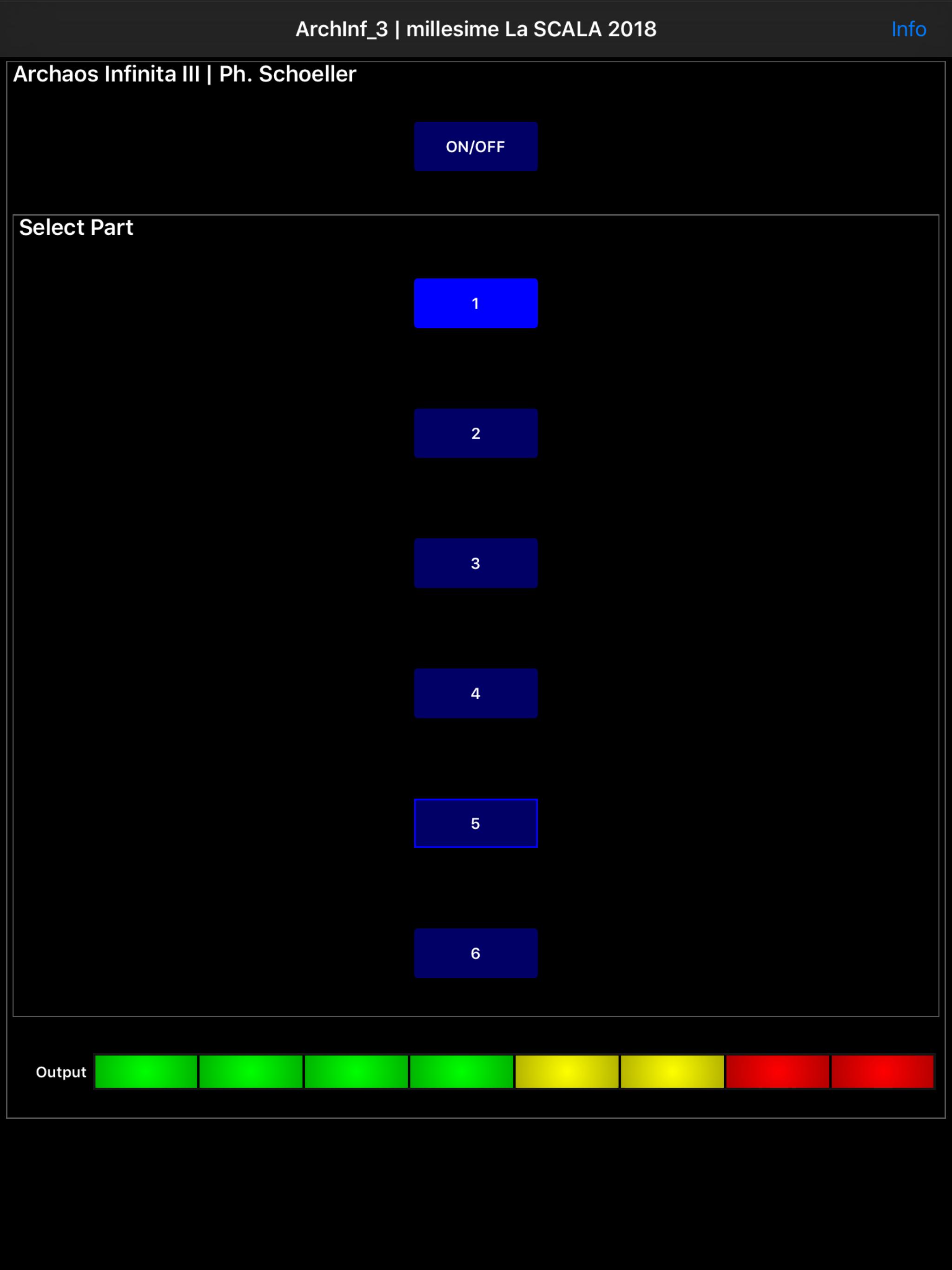This screenshot has width=952, height=1270.
Task: Tap the second green output meter segment
Action: coord(251,1072)
